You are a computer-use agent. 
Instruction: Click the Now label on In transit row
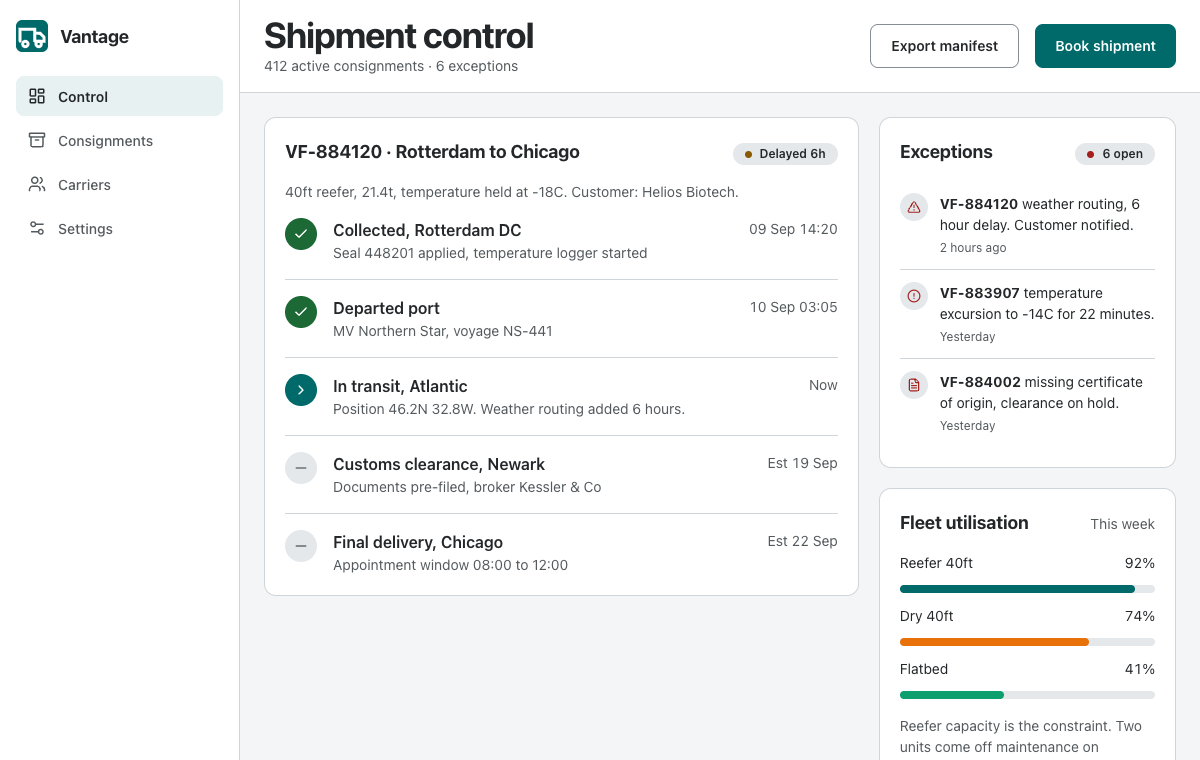click(823, 385)
